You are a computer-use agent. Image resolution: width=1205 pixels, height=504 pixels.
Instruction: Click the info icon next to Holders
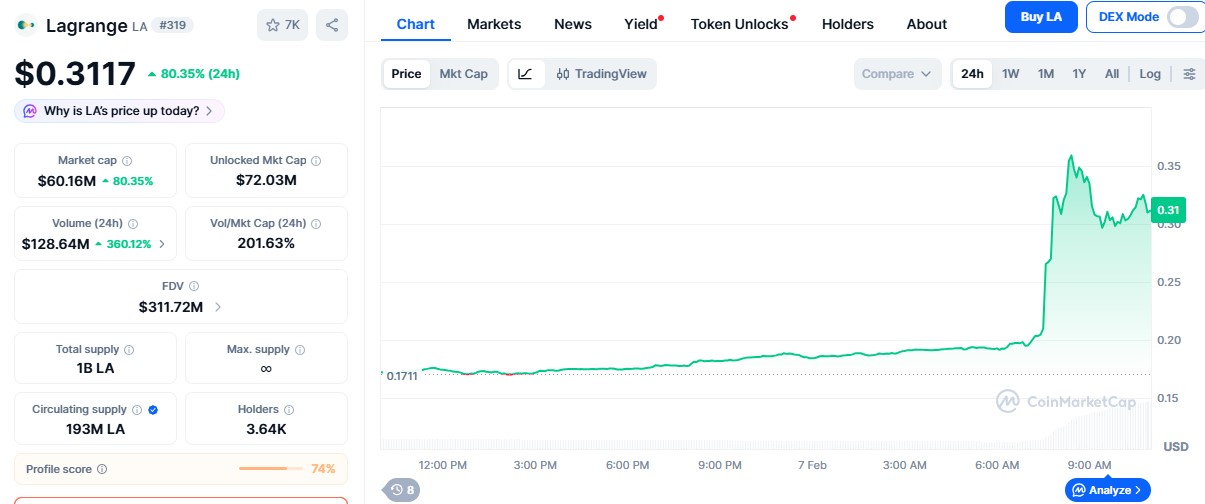(x=289, y=409)
